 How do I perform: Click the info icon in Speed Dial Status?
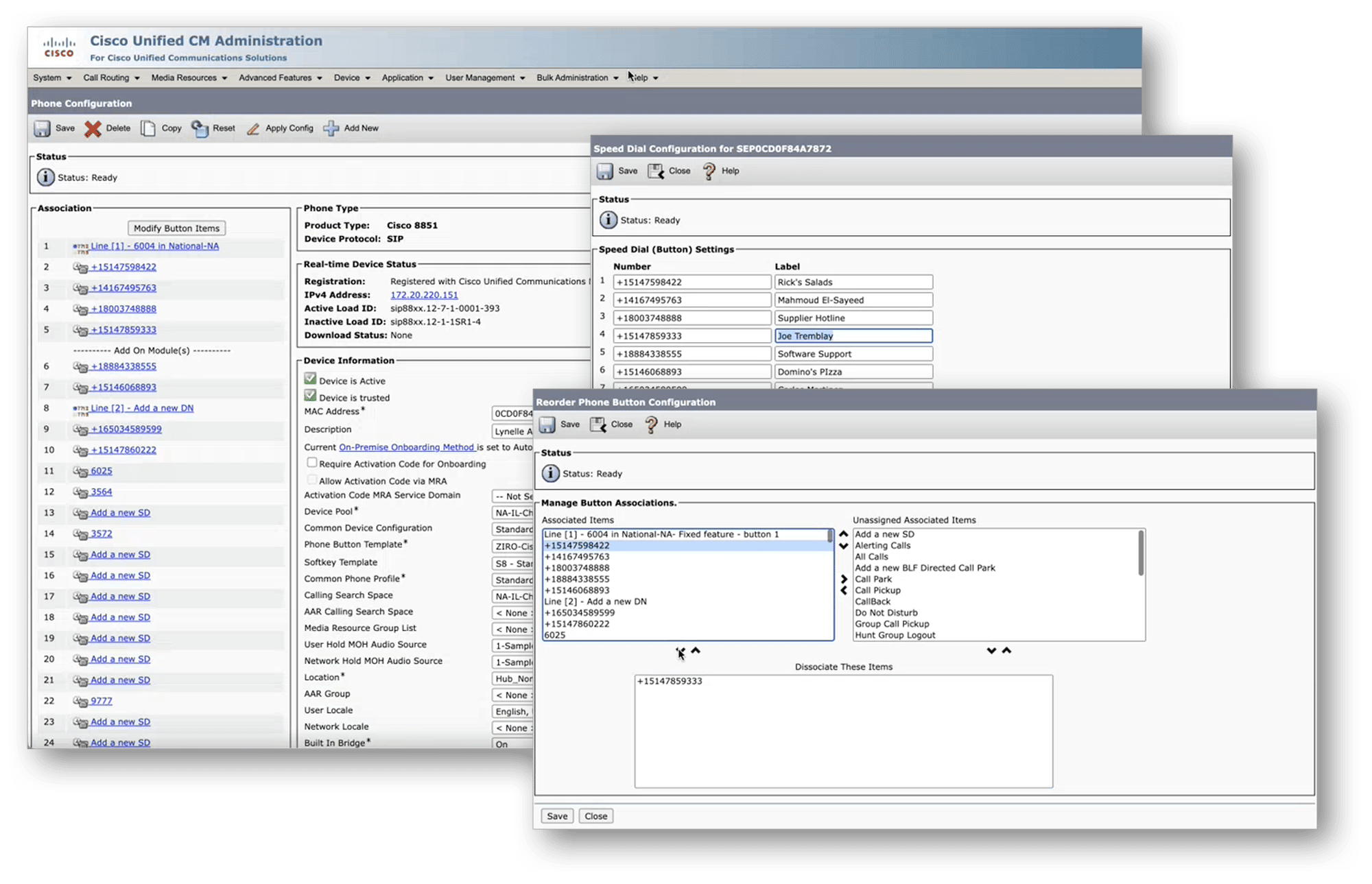pos(608,220)
